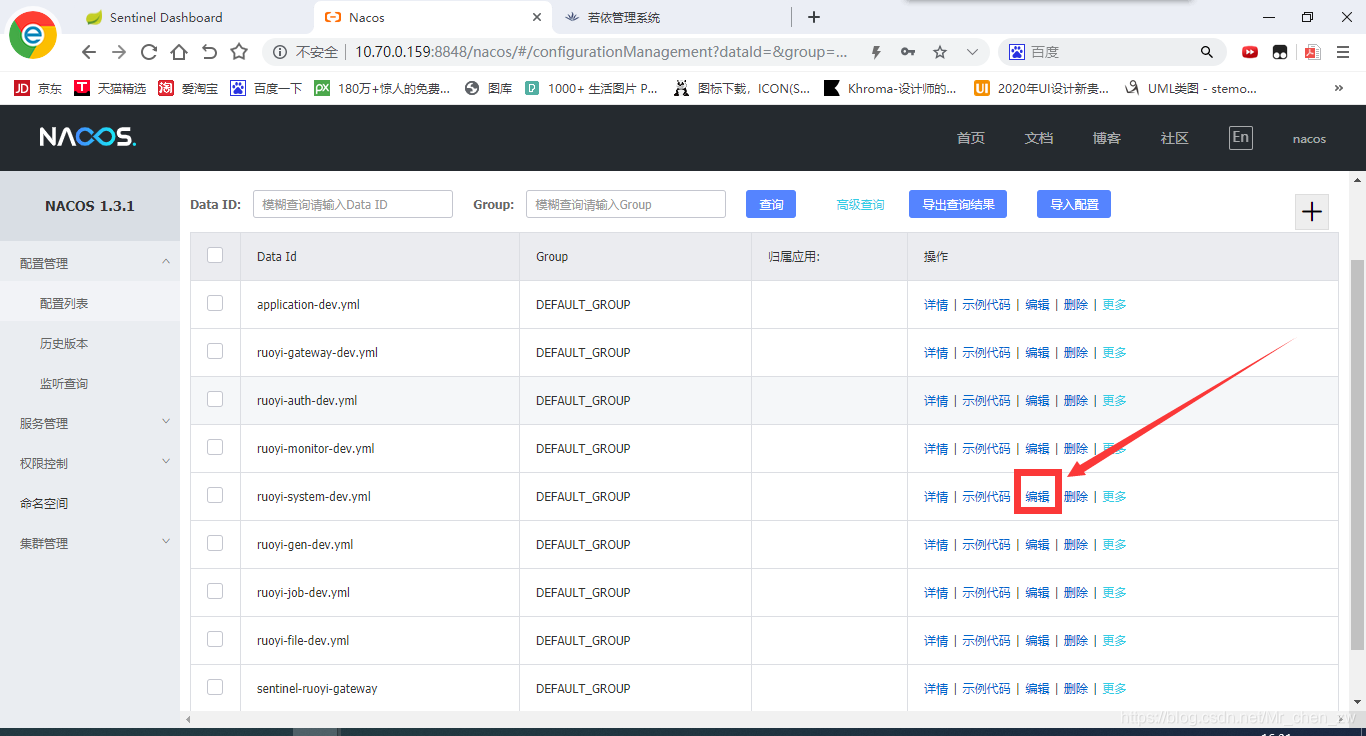Click 删除 for ruoyi-job-dev.yml

point(1076,593)
